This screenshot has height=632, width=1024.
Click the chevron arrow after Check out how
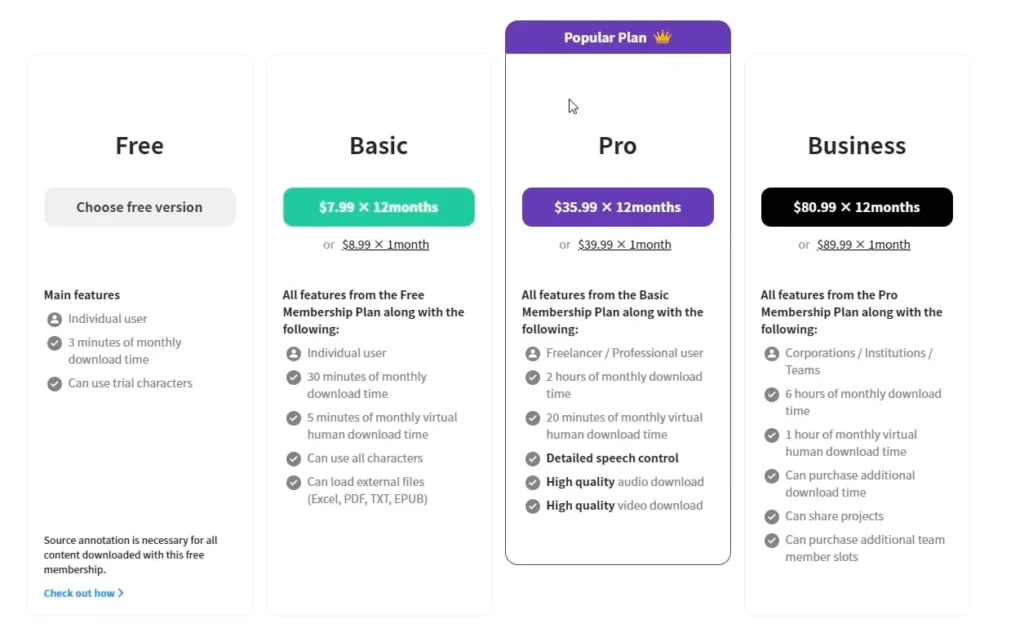[x=121, y=593]
